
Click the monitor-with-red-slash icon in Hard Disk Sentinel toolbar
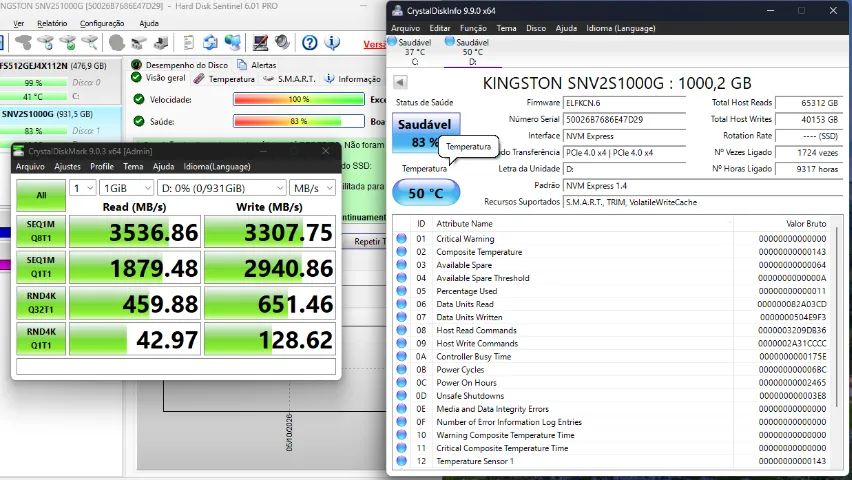[x=260, y=42]
